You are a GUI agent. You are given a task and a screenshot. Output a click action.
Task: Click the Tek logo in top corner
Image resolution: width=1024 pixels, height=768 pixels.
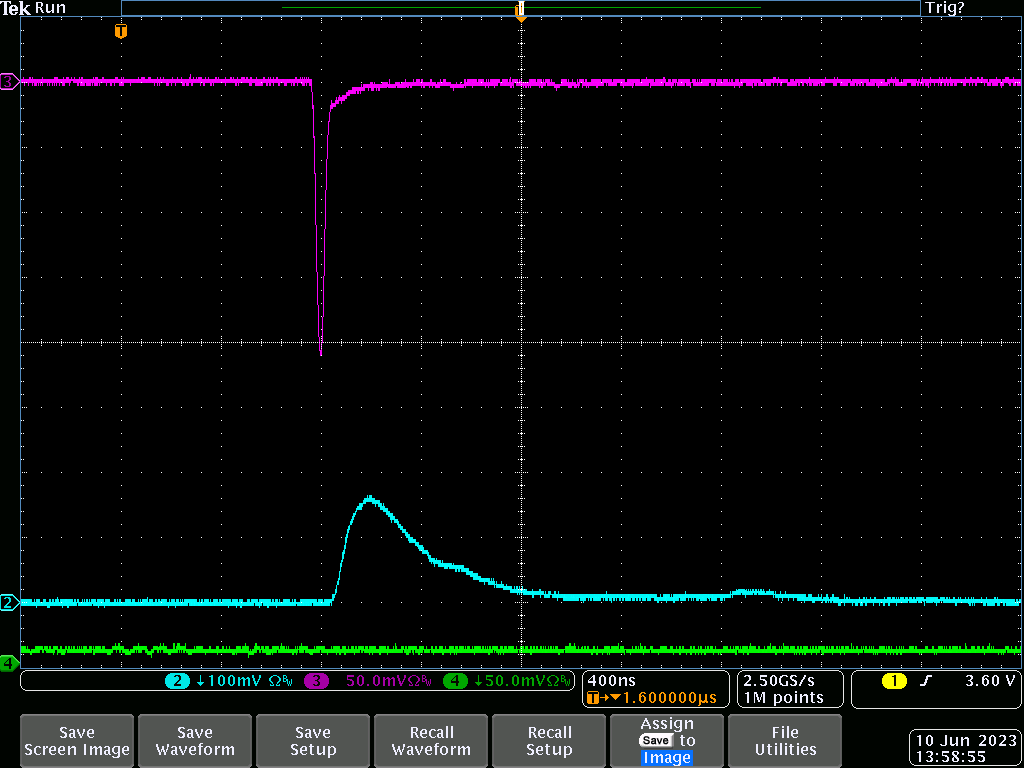[16, 8]
